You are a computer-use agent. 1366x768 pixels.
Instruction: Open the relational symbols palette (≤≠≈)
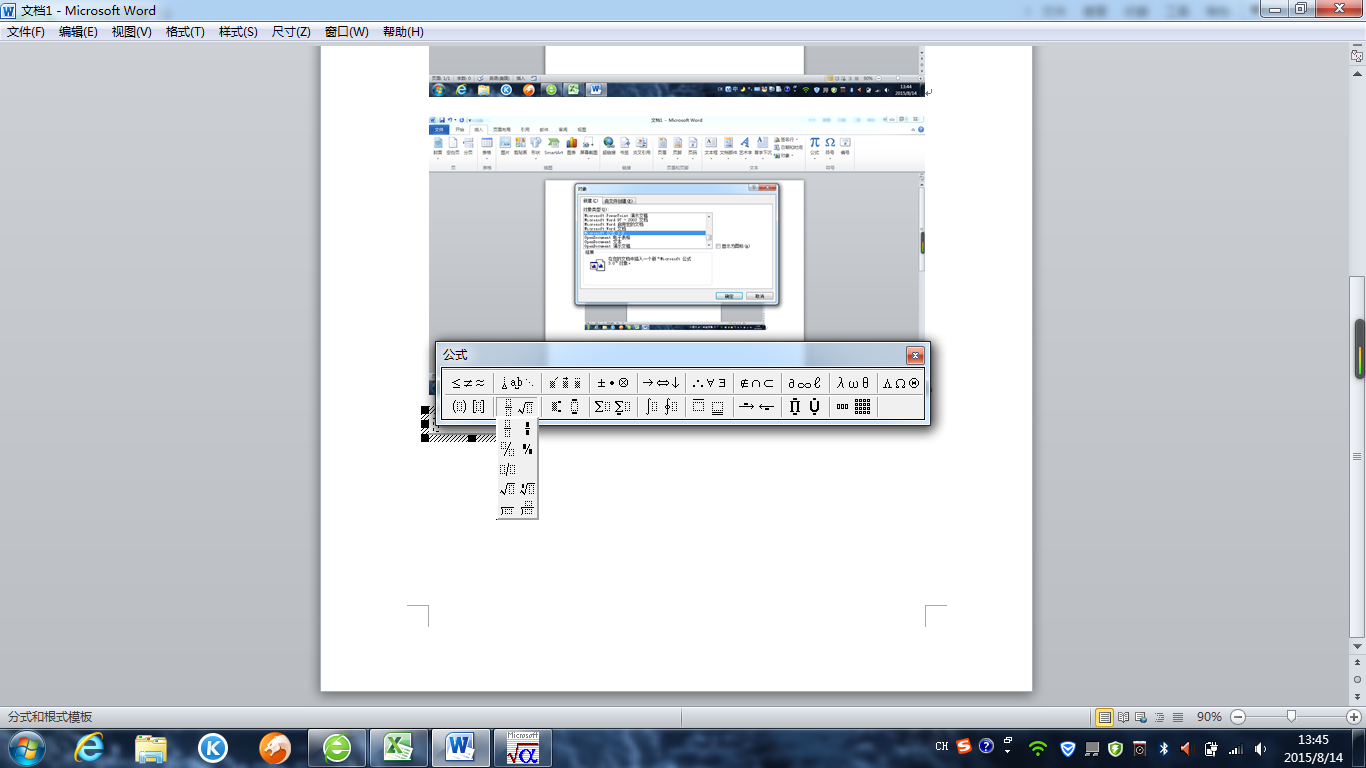(x=467, y=382)
